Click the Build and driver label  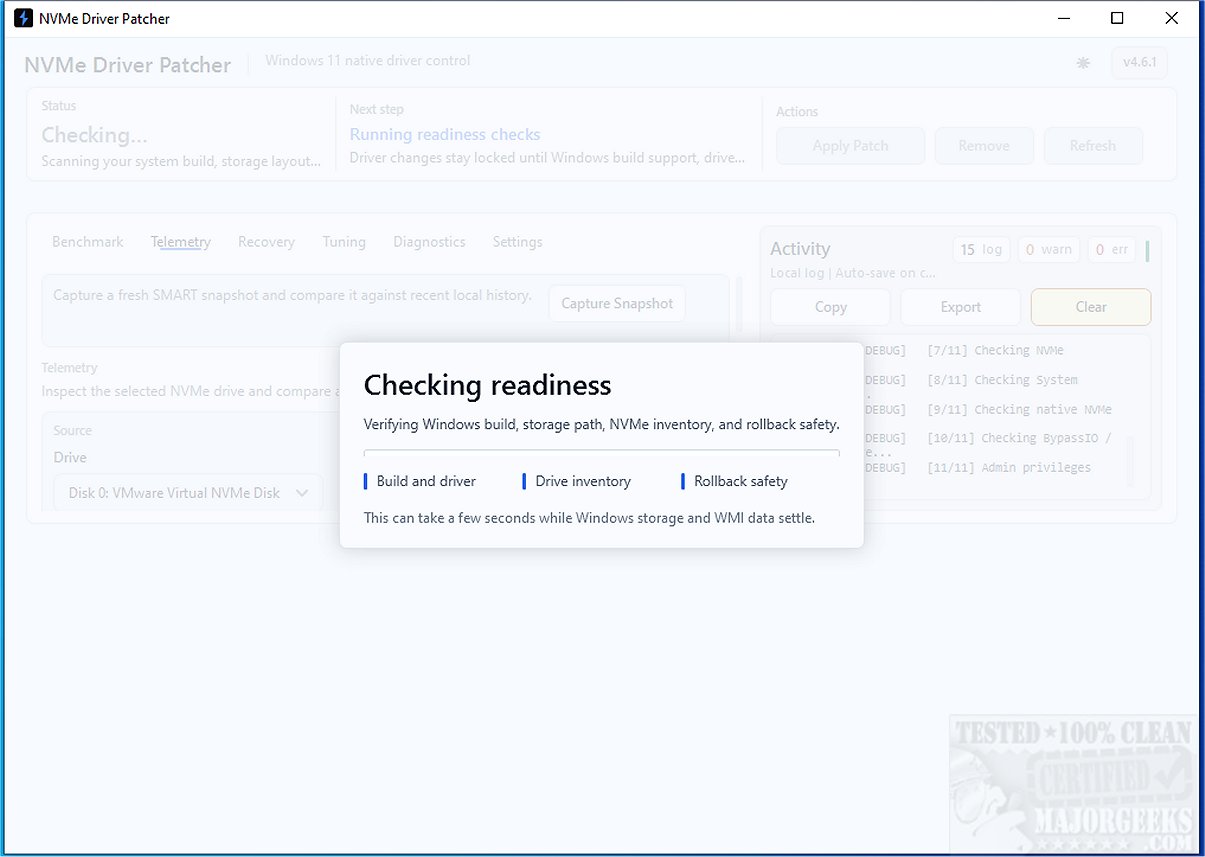click(x=426, y=481)
